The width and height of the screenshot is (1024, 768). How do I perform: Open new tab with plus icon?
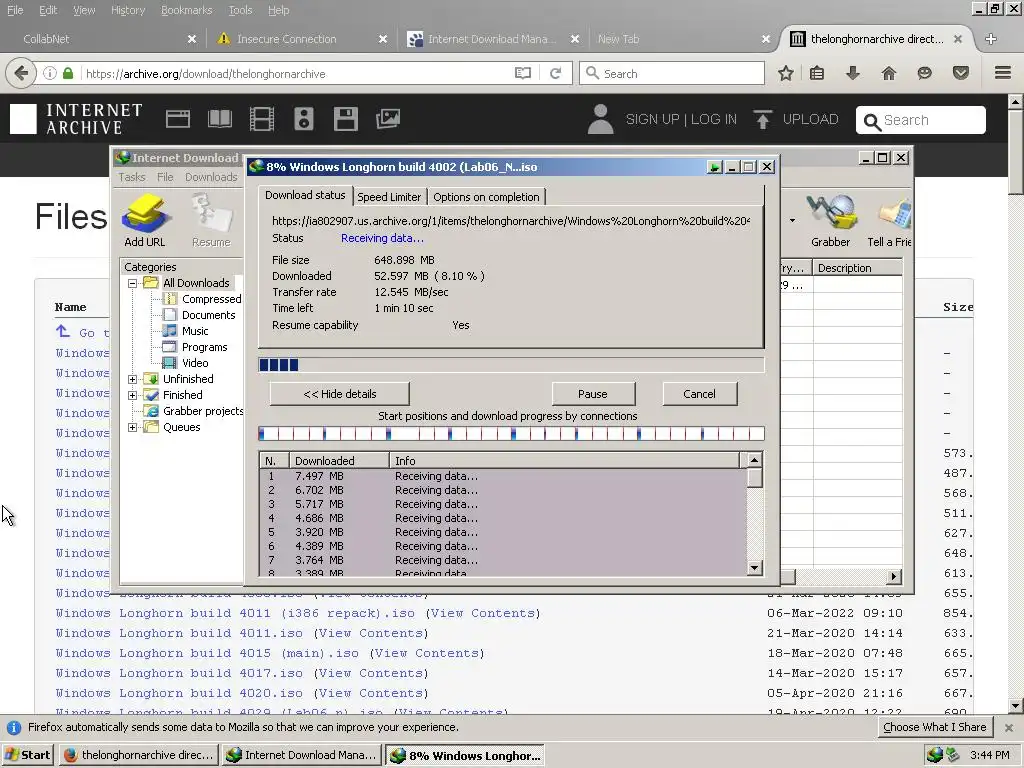click(x=991, y=39)
